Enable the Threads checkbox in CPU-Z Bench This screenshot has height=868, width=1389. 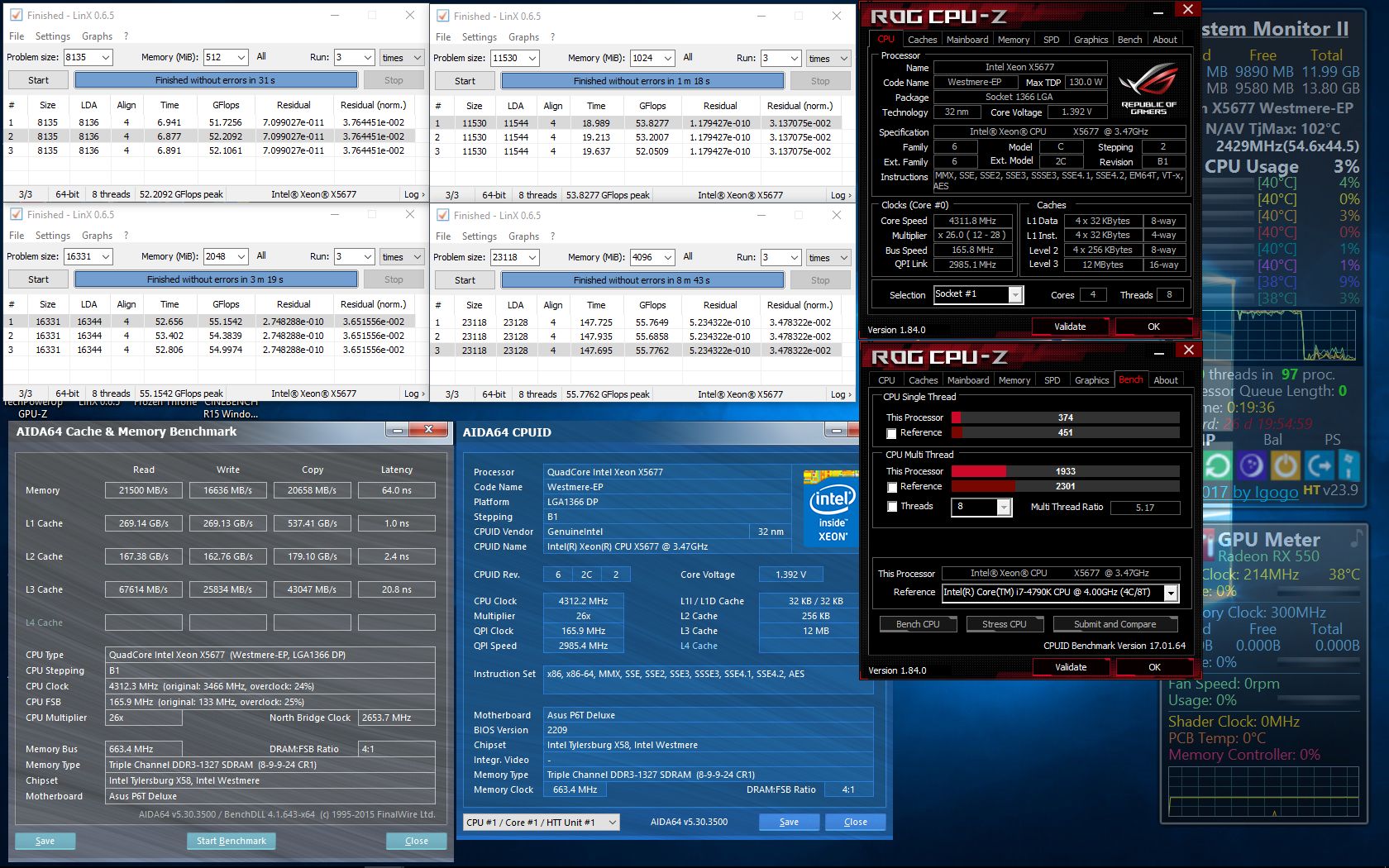click(x=891, y=507)
